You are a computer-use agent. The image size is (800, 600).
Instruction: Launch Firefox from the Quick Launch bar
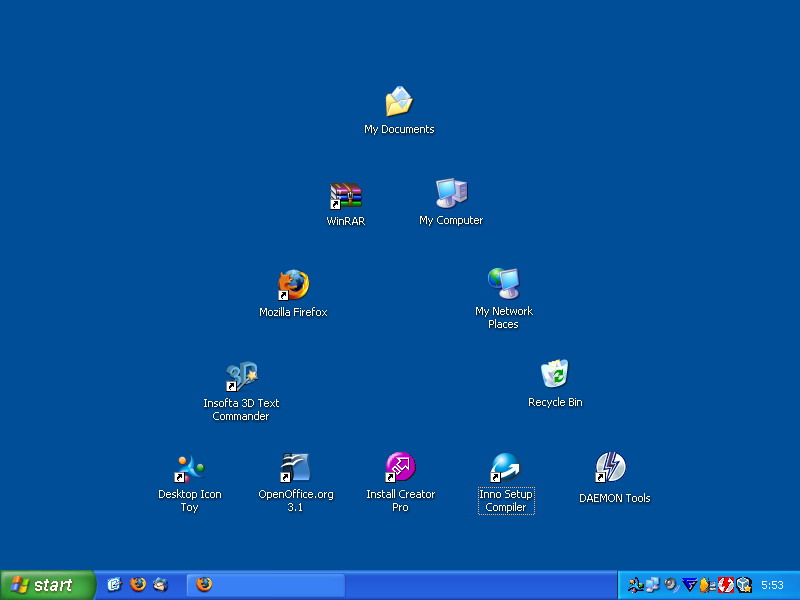coord(138,585)
